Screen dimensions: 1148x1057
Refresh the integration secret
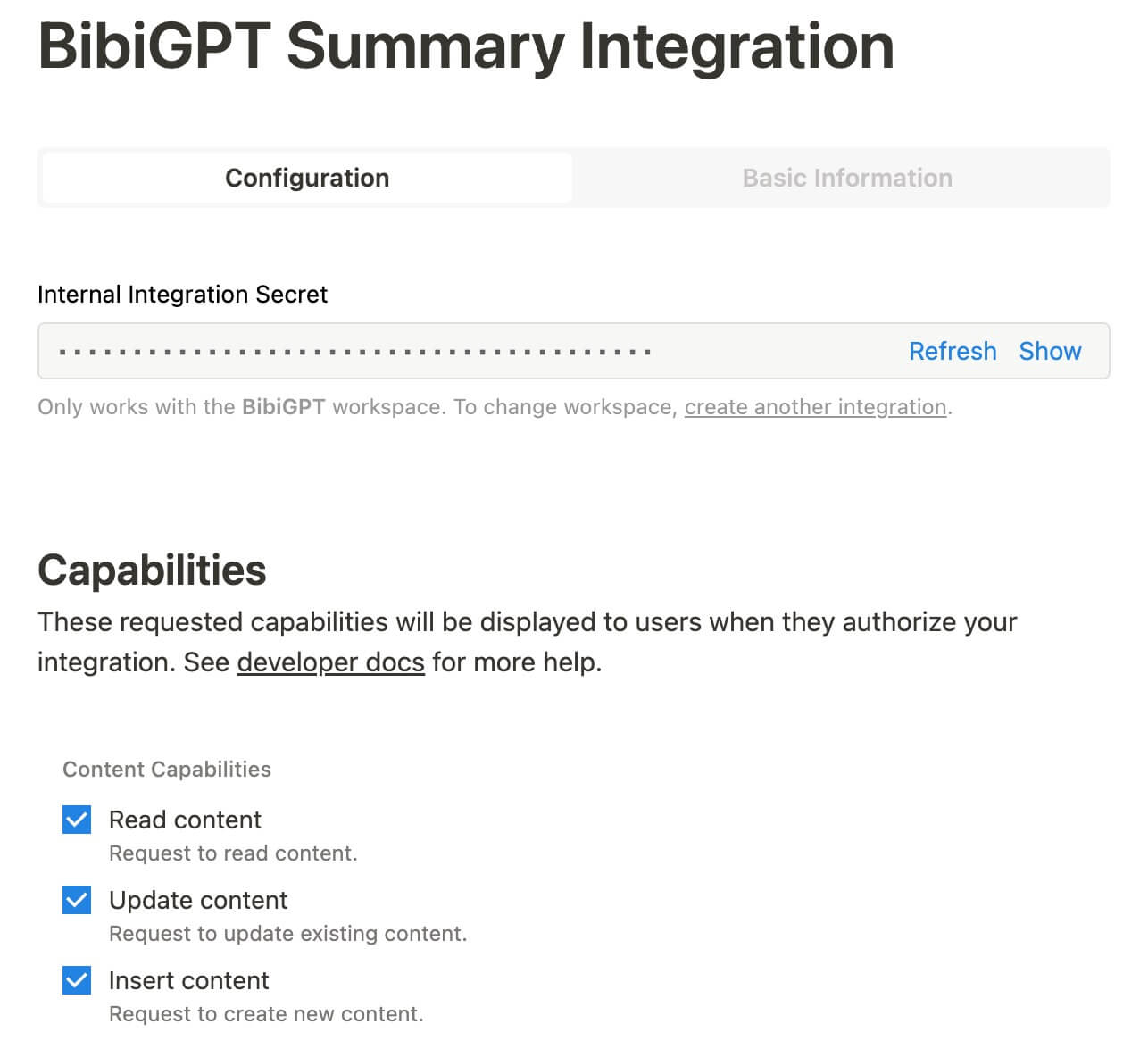(x=952, y=351)
